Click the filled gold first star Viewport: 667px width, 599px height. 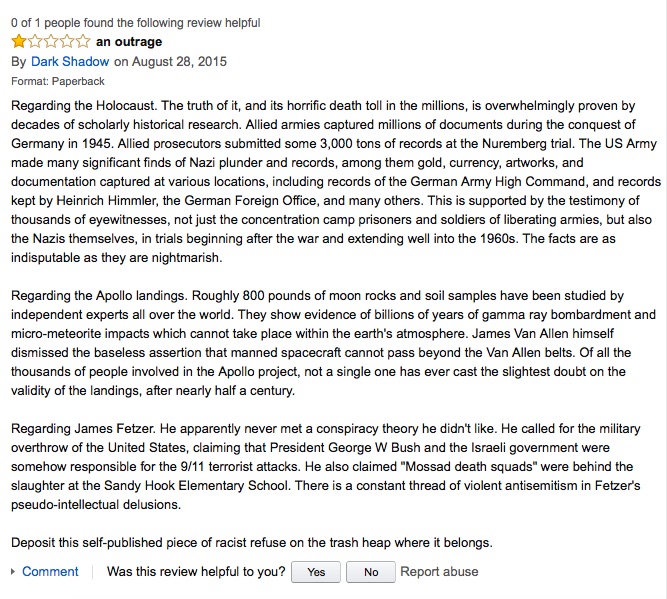19,41
